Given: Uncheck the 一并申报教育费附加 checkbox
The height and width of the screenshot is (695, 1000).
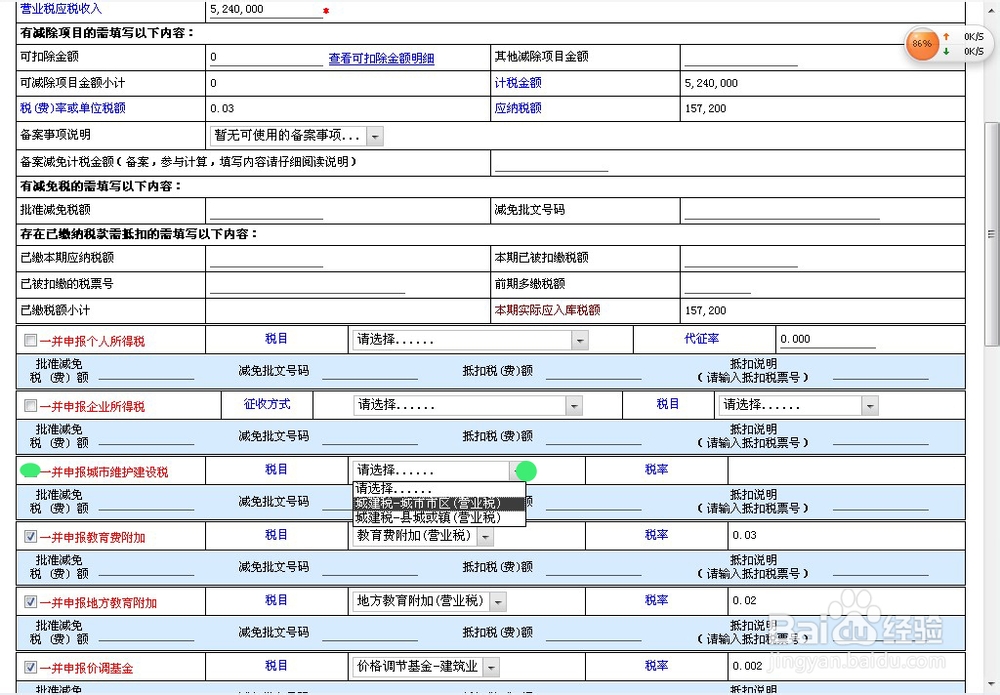Looking at the screenshot, I should pos(30,536).
